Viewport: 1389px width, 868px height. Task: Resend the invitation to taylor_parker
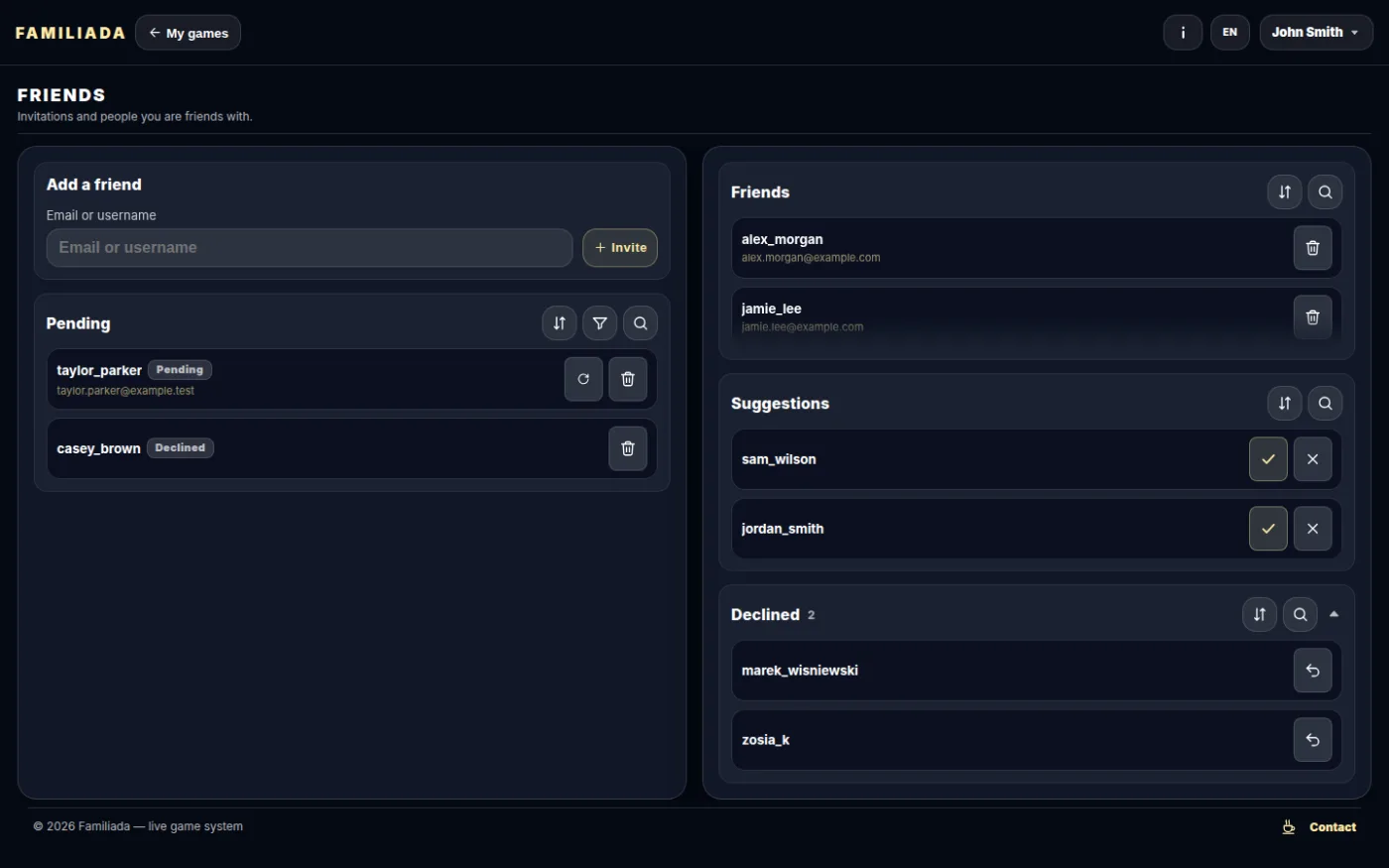coord(583,379)
